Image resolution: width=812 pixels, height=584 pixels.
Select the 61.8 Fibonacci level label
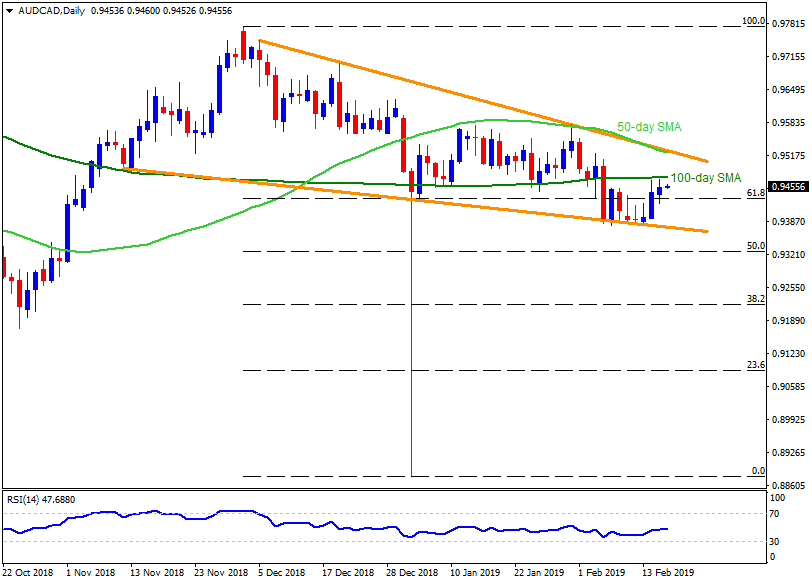click(x=755, y=192)
